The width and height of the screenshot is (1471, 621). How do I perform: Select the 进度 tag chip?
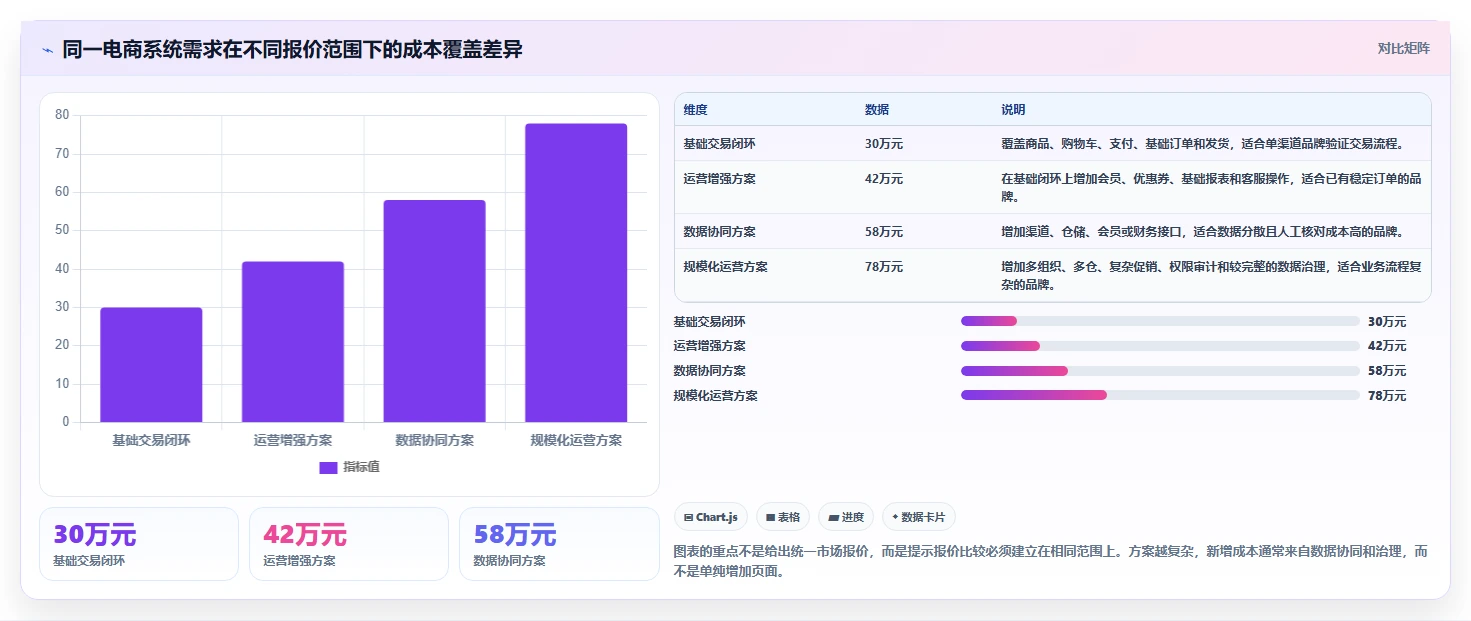click(846, 517)
